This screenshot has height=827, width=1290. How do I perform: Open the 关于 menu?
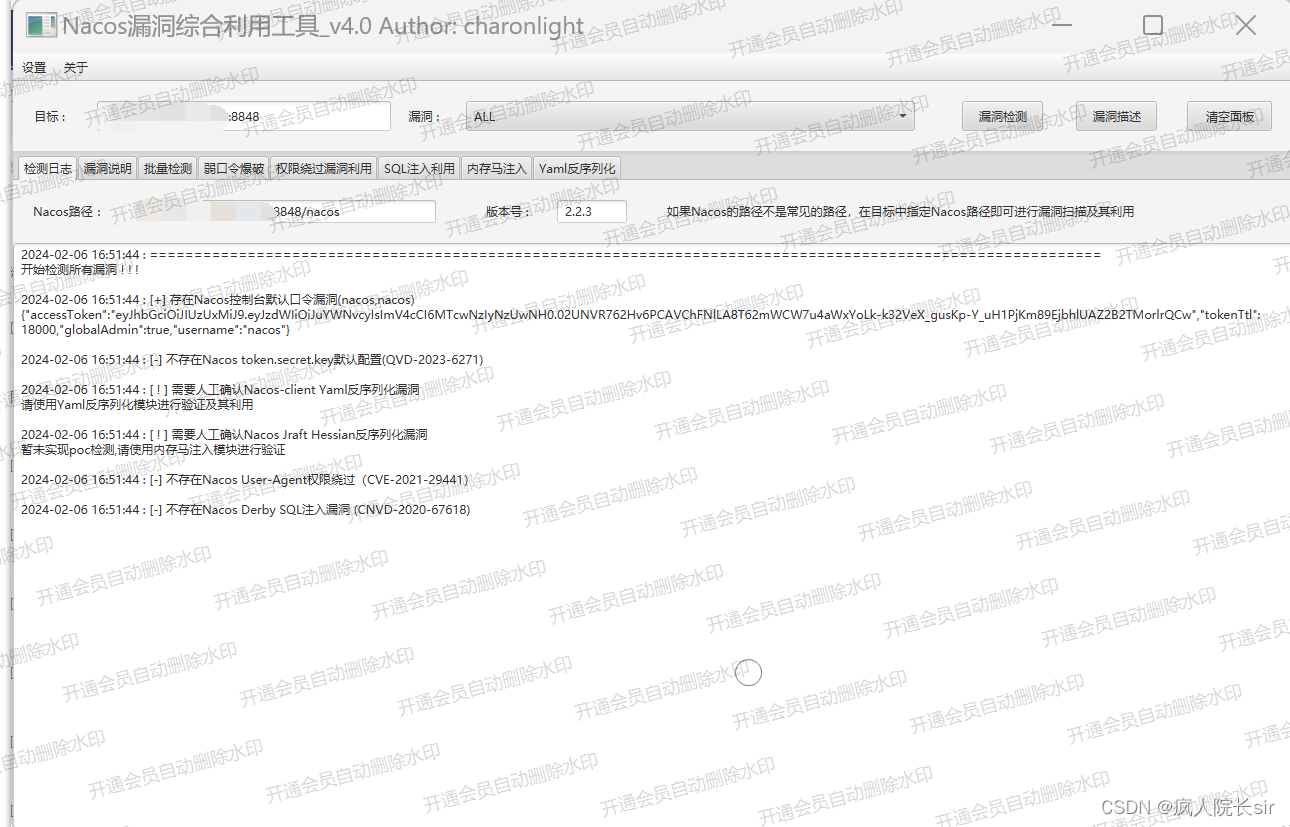(74, 66)
